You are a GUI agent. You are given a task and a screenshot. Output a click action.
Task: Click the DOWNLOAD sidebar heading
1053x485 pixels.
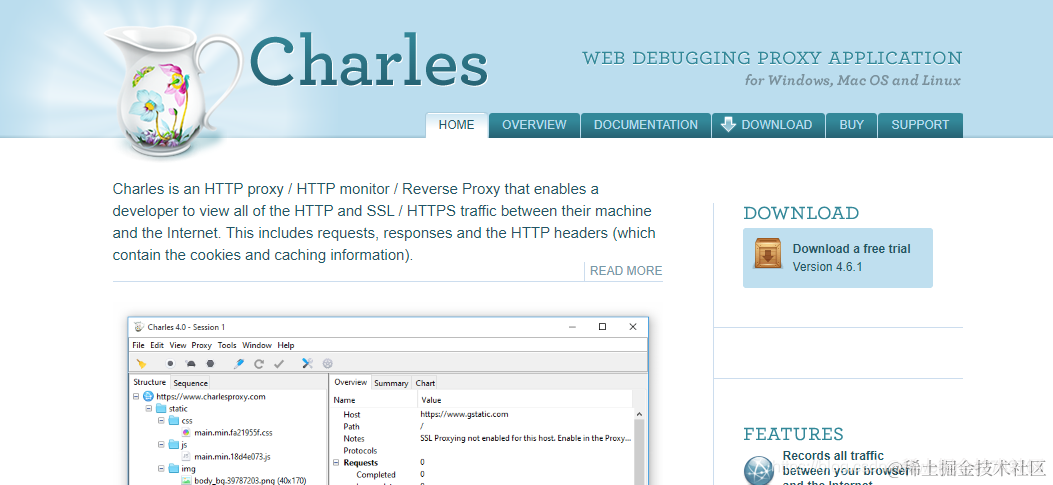[x=801, y=213]
